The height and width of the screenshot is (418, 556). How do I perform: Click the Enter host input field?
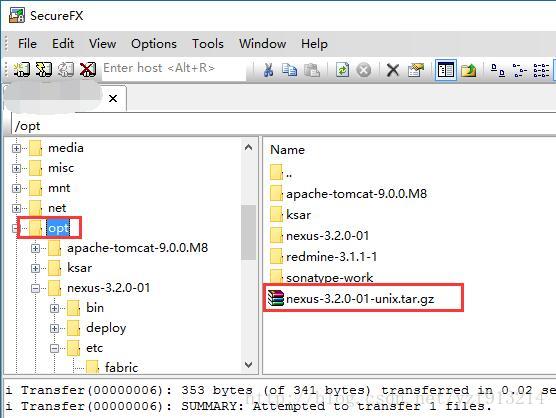click(174, 68)
